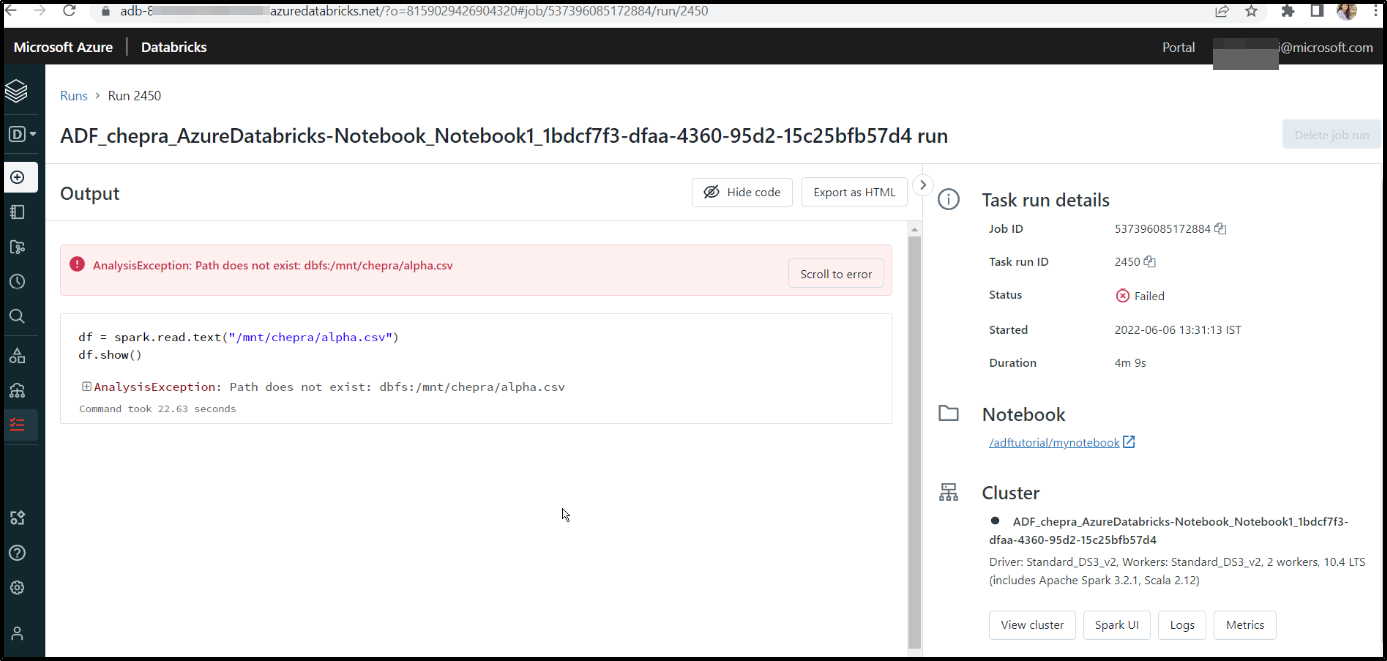Click the Started time 2022-06-06 13:31:13 IST
Image resolution: width=1387 pixels, height=661 pixels.
tap(1178, 330)
